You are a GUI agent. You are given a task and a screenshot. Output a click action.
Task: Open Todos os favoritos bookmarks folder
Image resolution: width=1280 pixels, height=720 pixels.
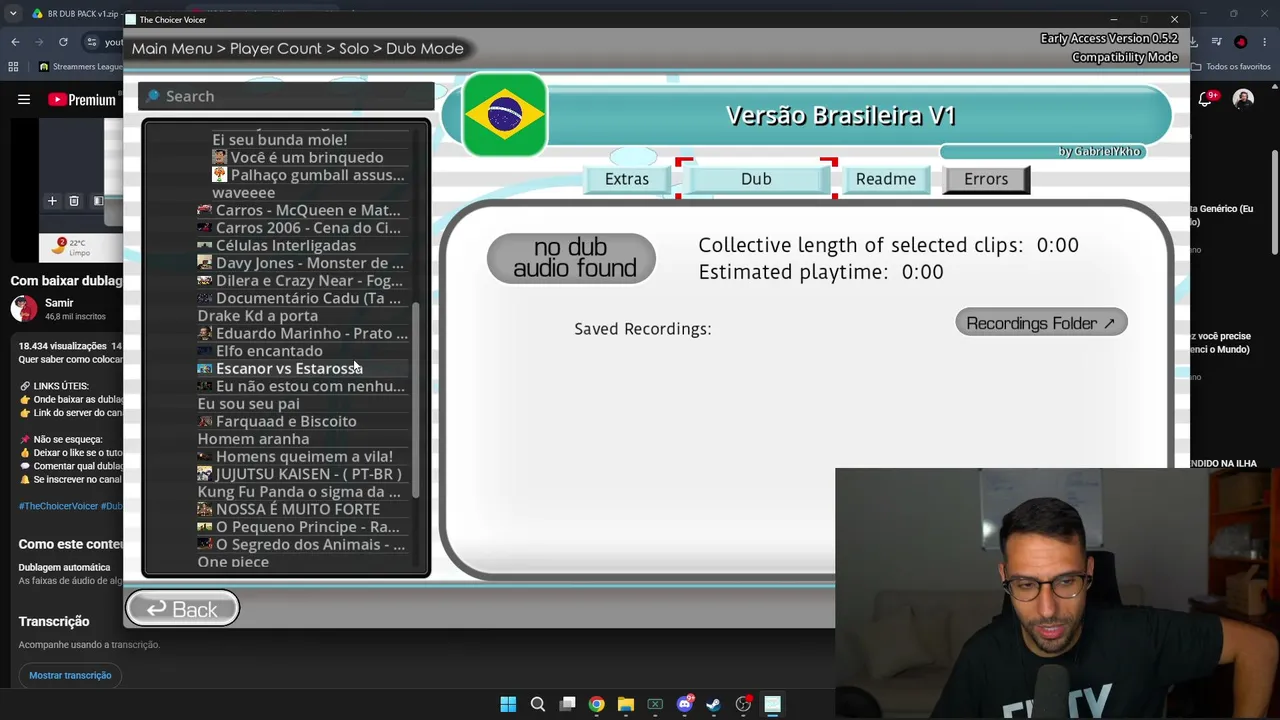click(1230, 67)
